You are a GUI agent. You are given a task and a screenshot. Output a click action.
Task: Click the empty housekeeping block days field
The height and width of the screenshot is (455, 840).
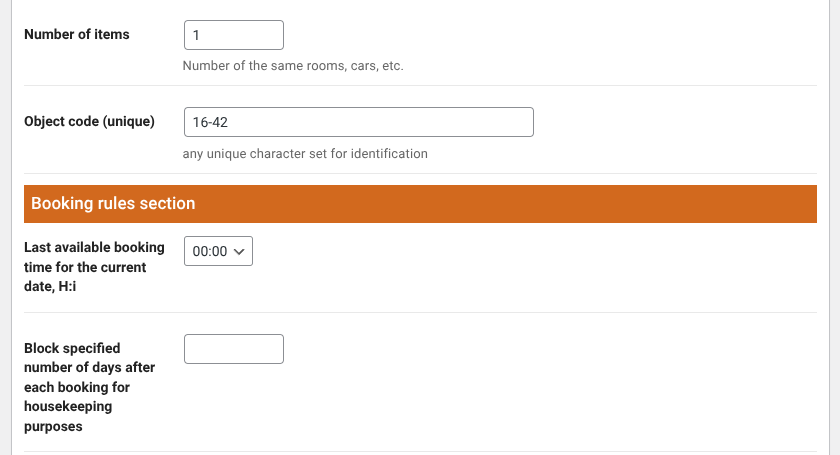234,349
